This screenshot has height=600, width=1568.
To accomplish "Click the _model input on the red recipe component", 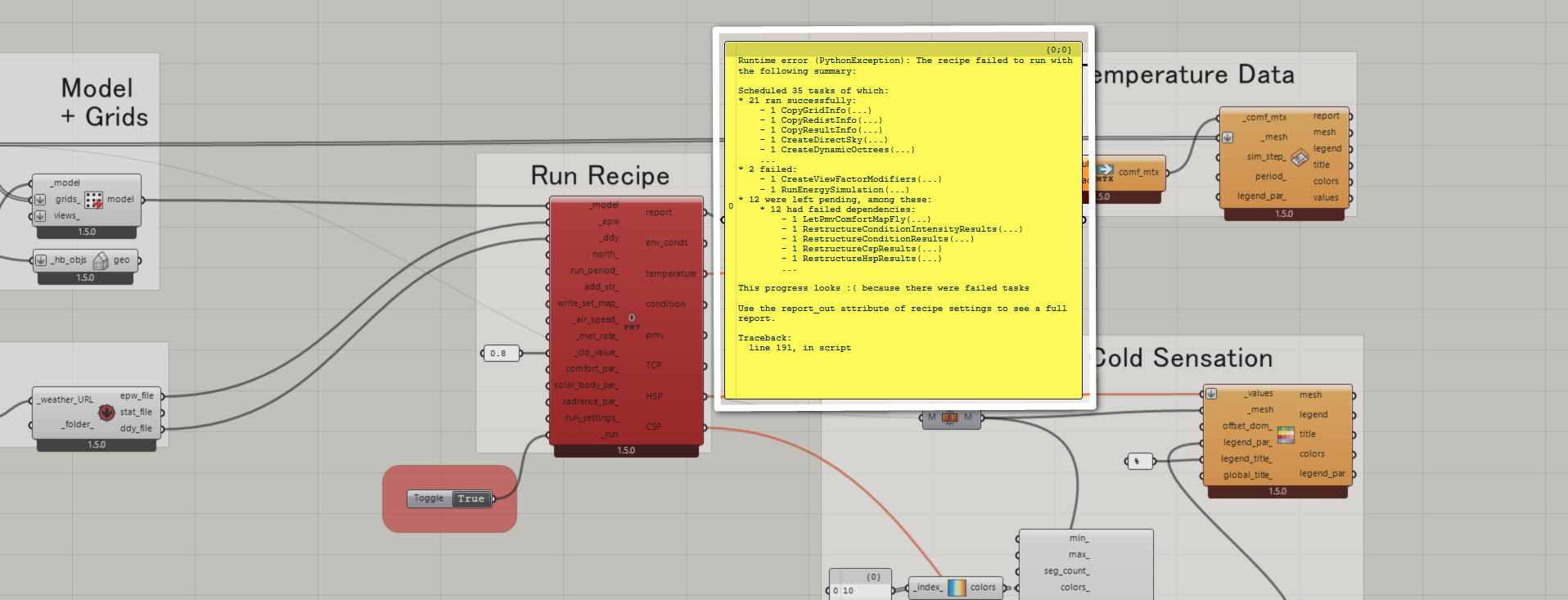I will [x=604, y=205].
